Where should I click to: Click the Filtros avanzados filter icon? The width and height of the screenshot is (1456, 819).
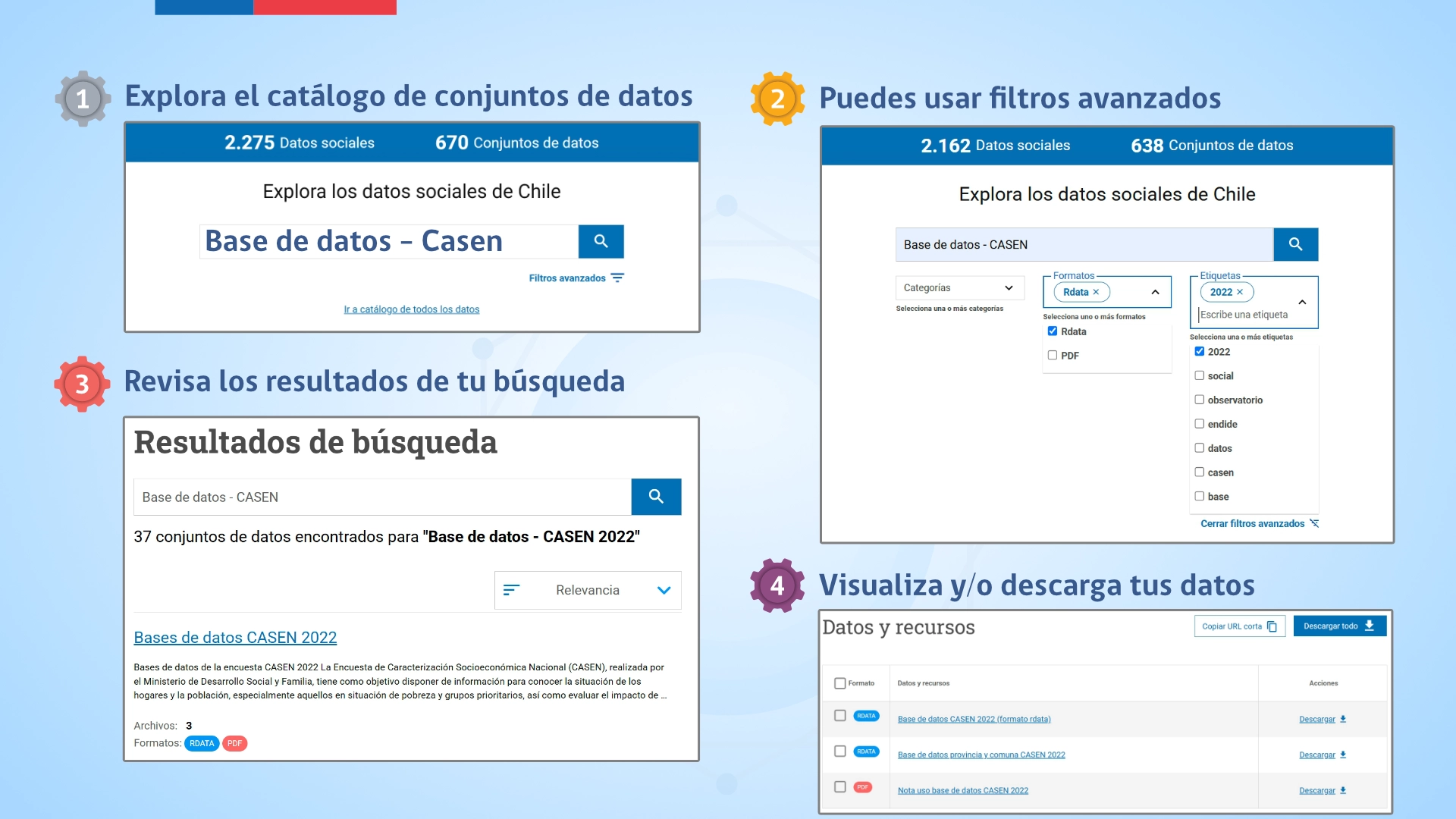point(617,278)
